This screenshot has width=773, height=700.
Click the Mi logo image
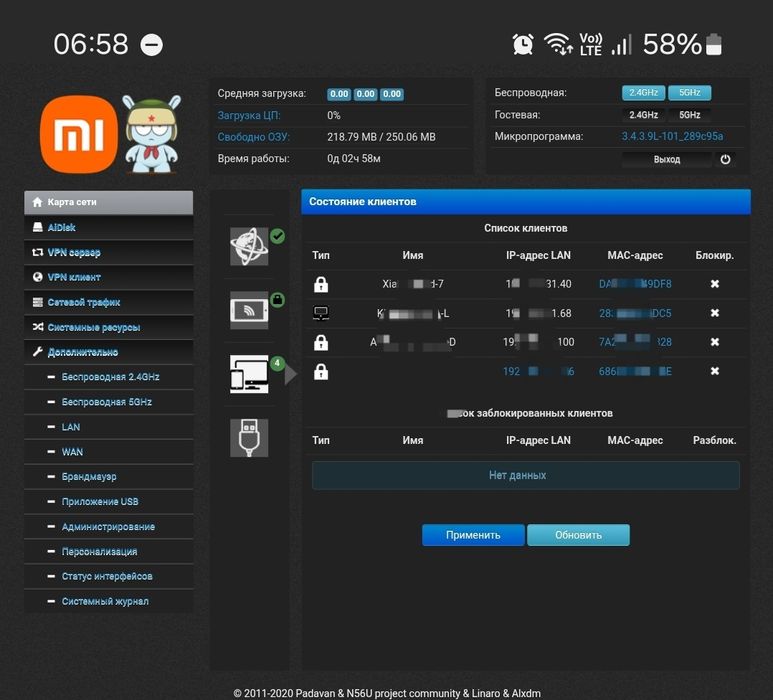[x=79, y=134]
